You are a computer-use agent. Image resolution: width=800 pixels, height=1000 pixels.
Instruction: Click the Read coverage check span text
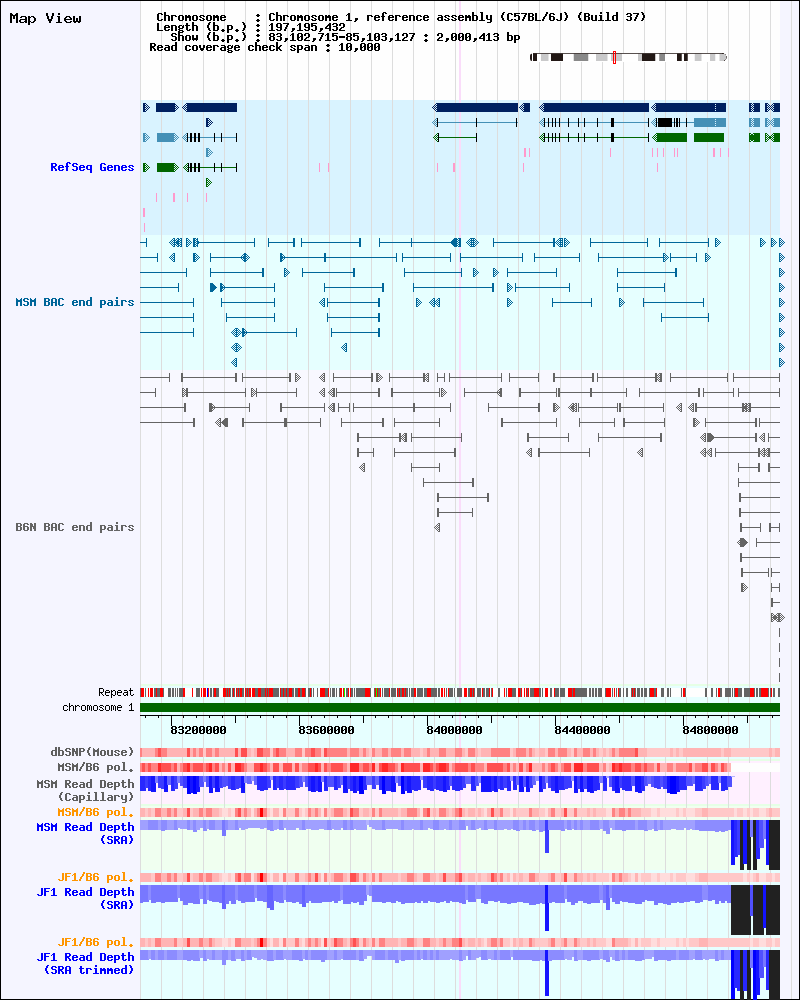(265, 47)
